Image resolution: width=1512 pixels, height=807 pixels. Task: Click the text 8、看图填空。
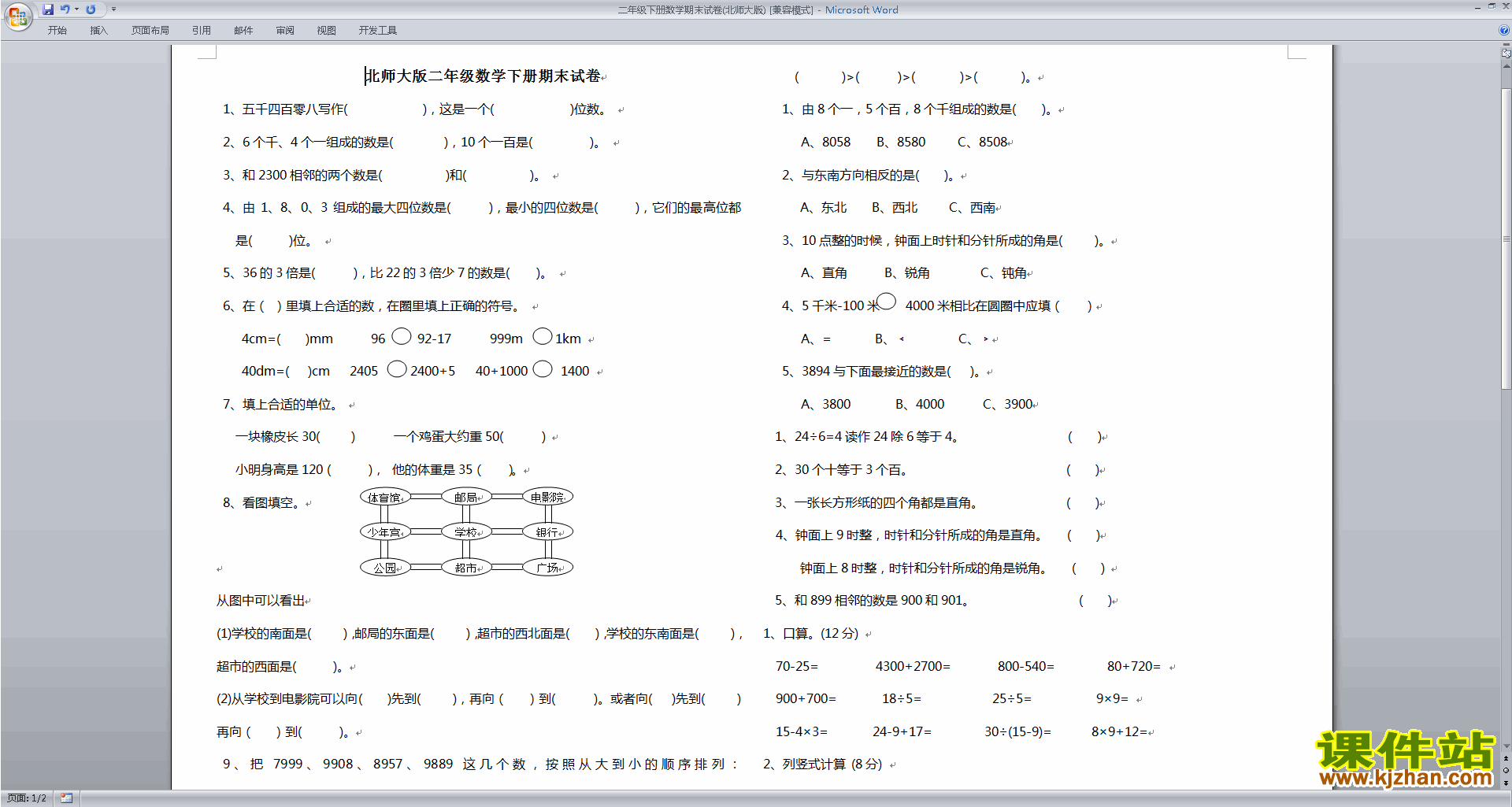(261, 502)
